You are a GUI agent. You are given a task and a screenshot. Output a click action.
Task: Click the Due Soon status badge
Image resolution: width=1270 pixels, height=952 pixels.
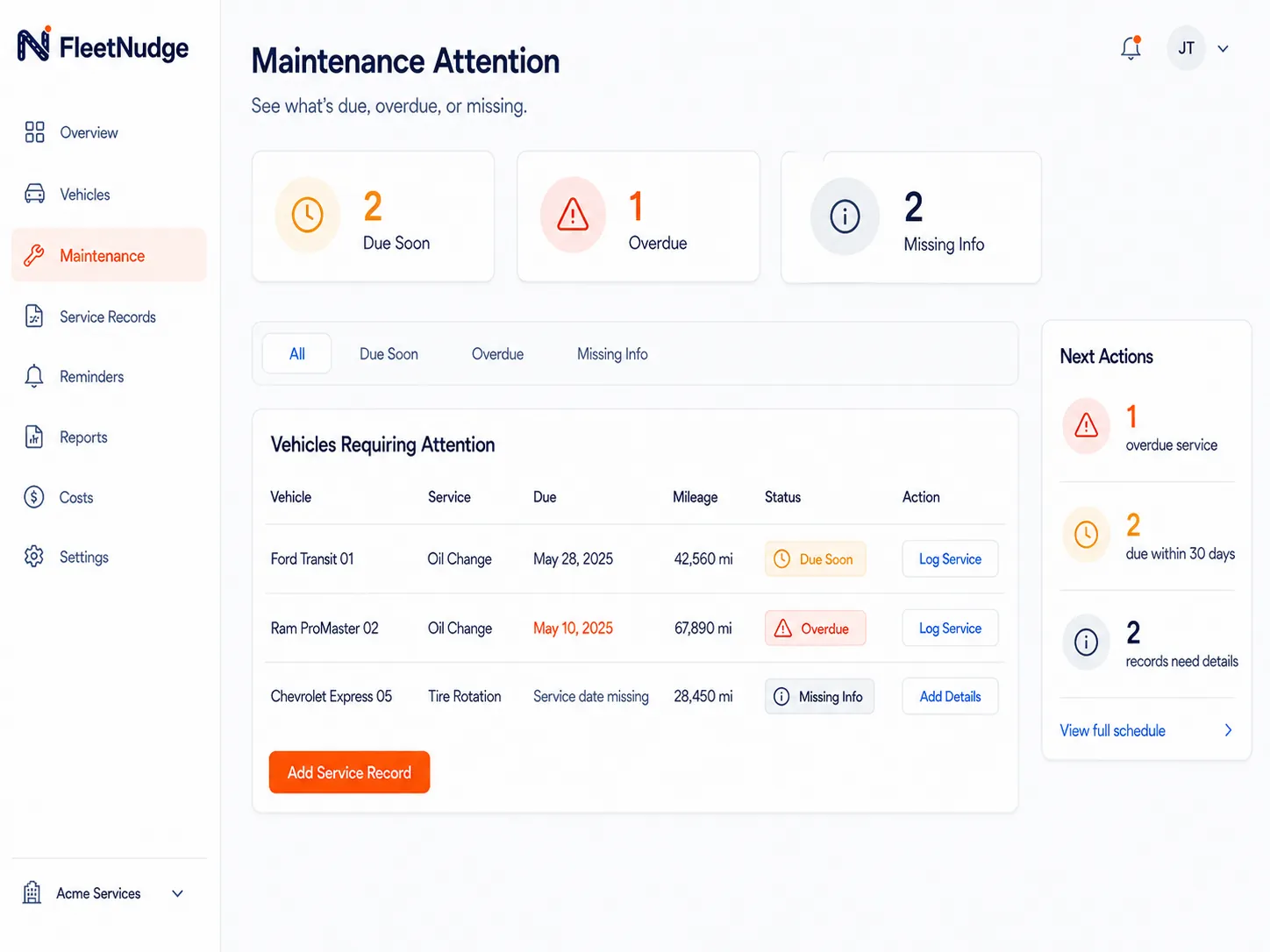(x=815, y=559)
